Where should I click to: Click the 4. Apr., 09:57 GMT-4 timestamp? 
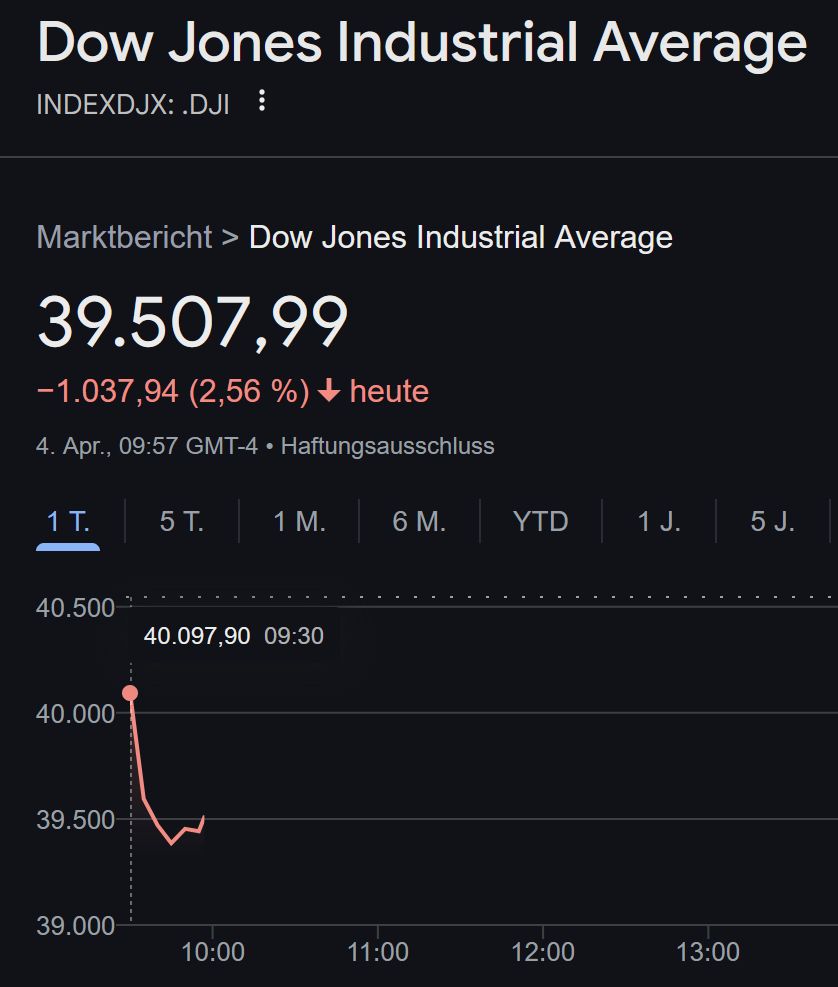[147, 446]
